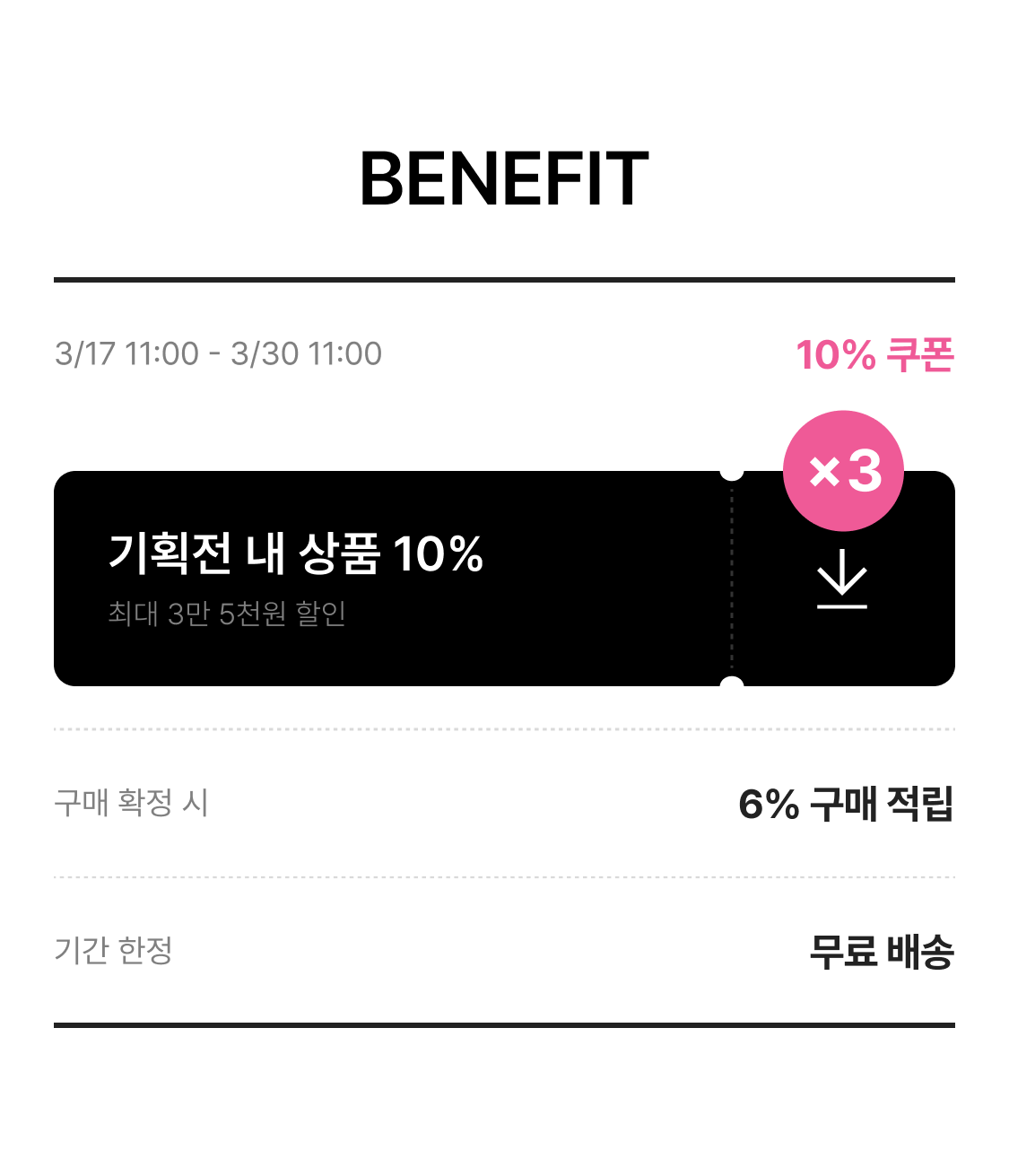This screenshot has width=1009, height=1176.
Task: Click the 최대 3만 5천원 할인 subtitle
Action: (x=227, y=614)
